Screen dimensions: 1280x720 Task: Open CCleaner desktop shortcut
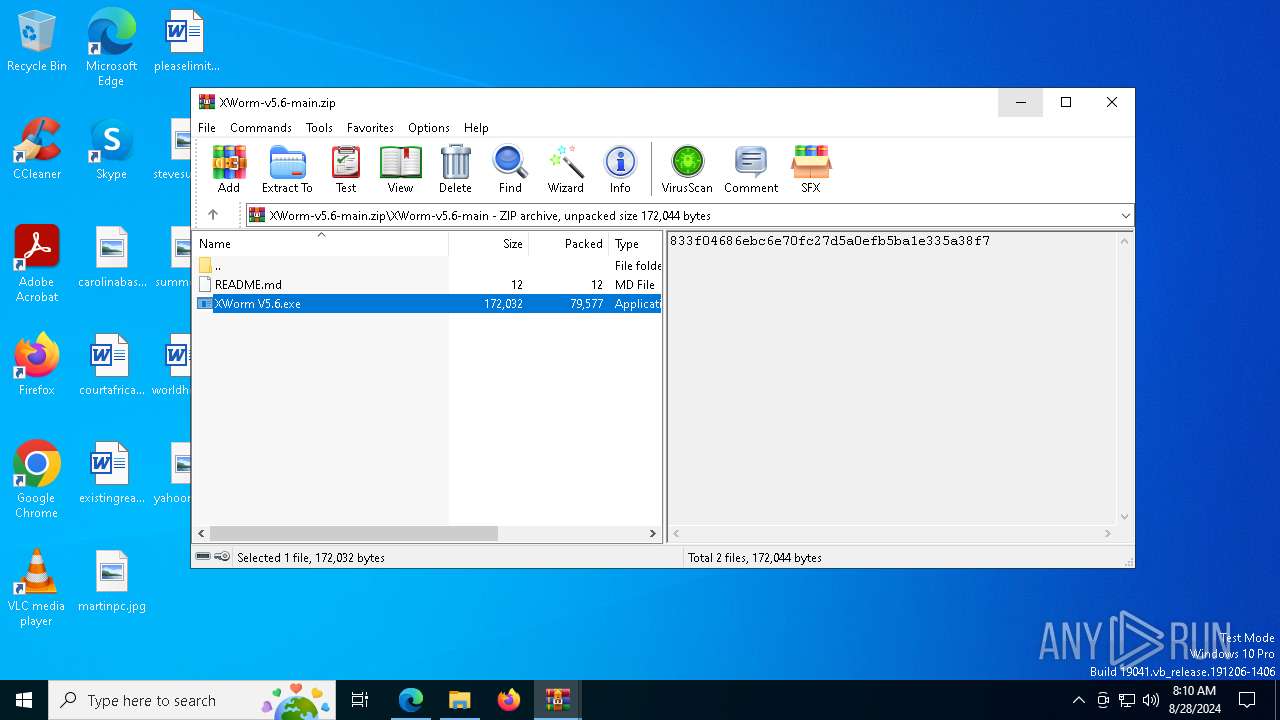(x=37, y=149)
